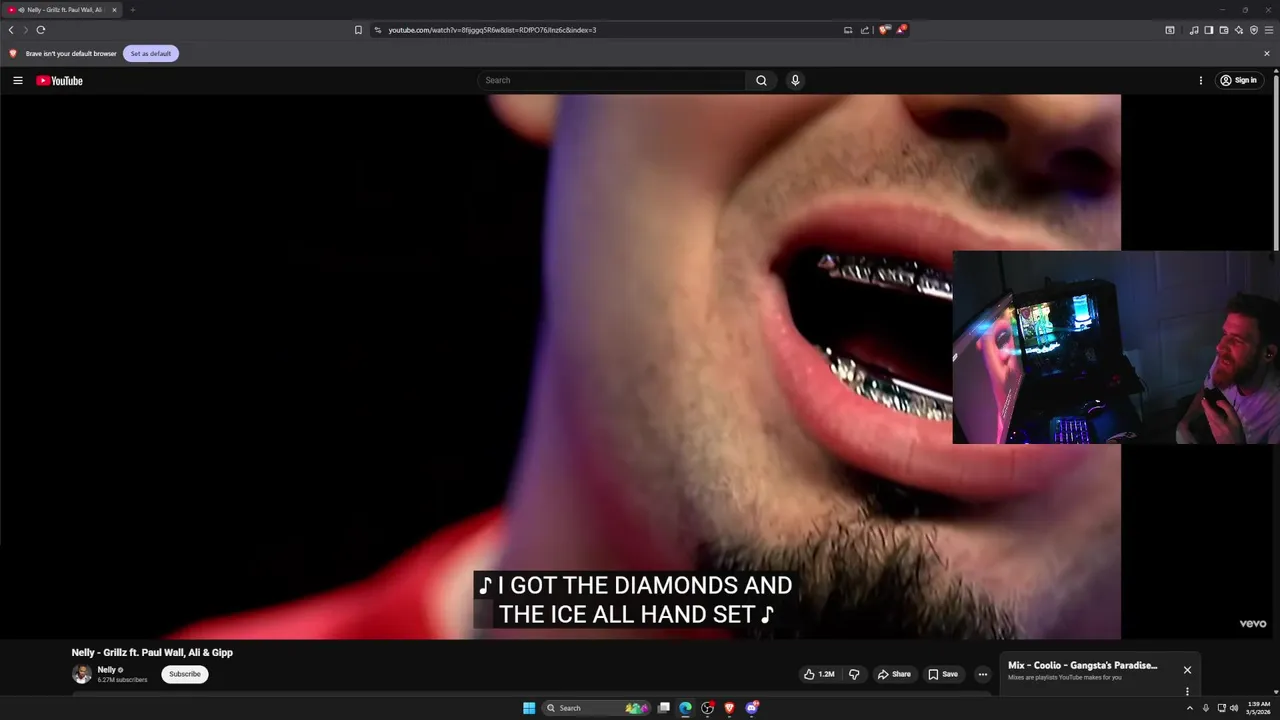Open Leo AI sparkle icon
The image size is (1280, 720).
point(1239,30)
